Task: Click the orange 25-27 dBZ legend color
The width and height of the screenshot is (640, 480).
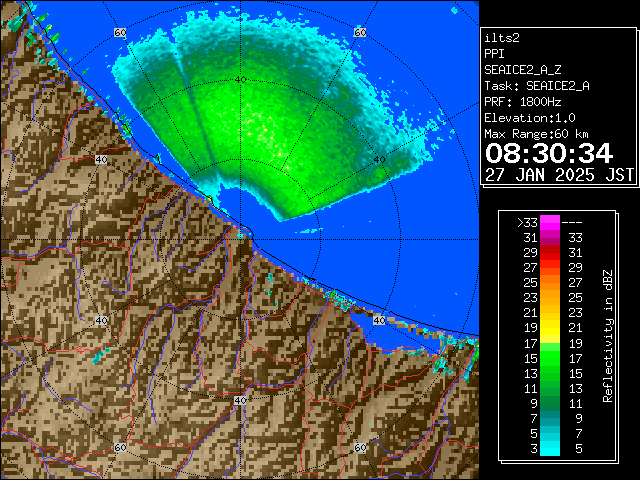Action: pyautogui.click(x=550, y=283)
